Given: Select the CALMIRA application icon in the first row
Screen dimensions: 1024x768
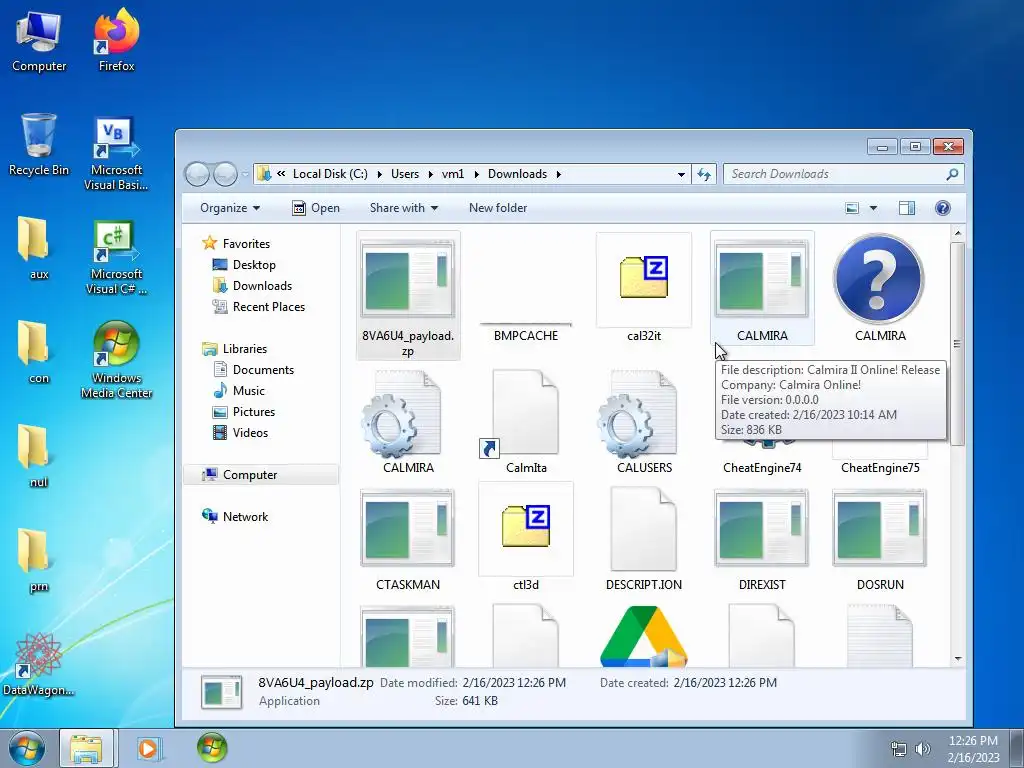Looking at the screenshot, I should [761, 280].
